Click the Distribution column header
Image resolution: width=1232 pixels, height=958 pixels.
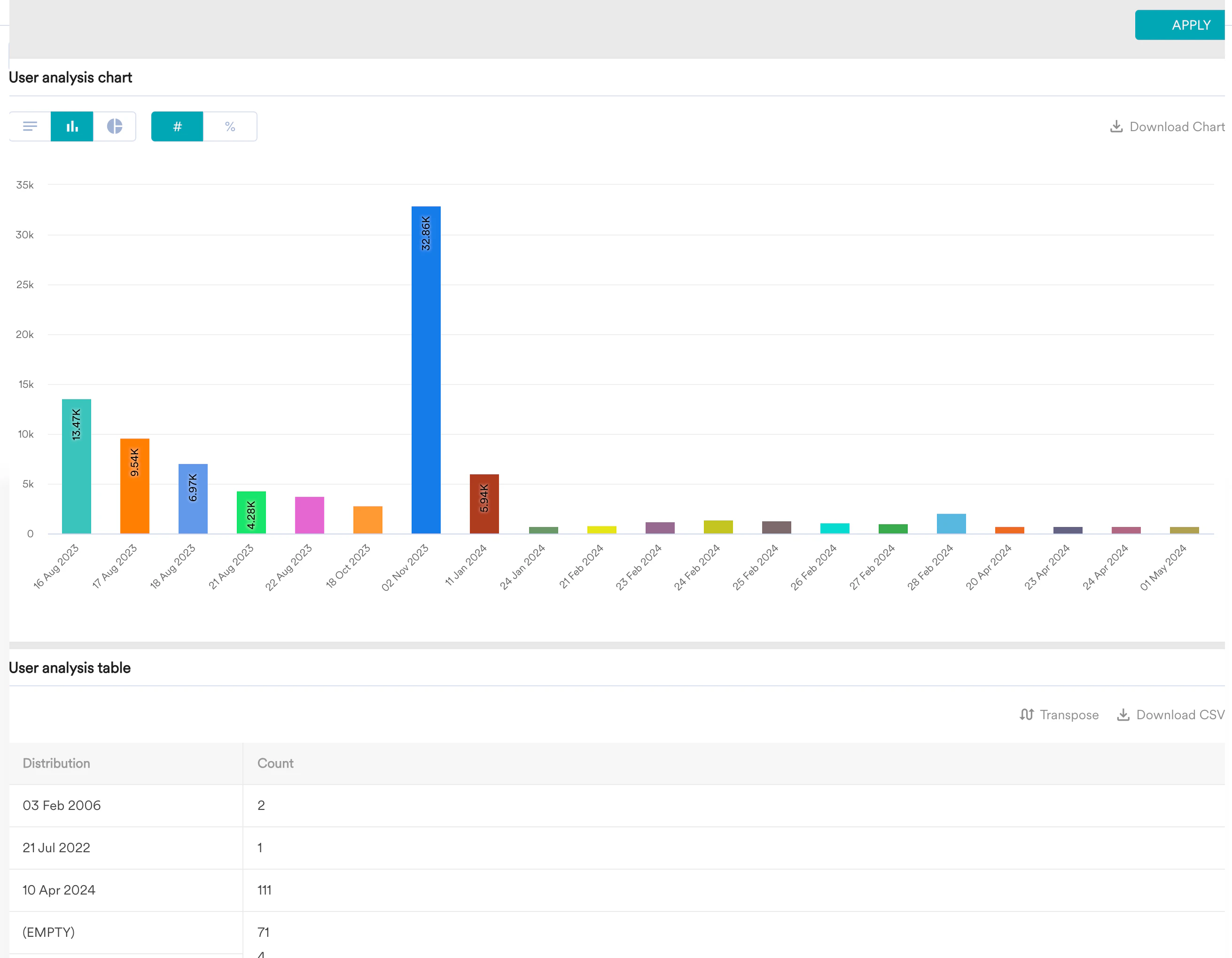click(x=56, y=763)
